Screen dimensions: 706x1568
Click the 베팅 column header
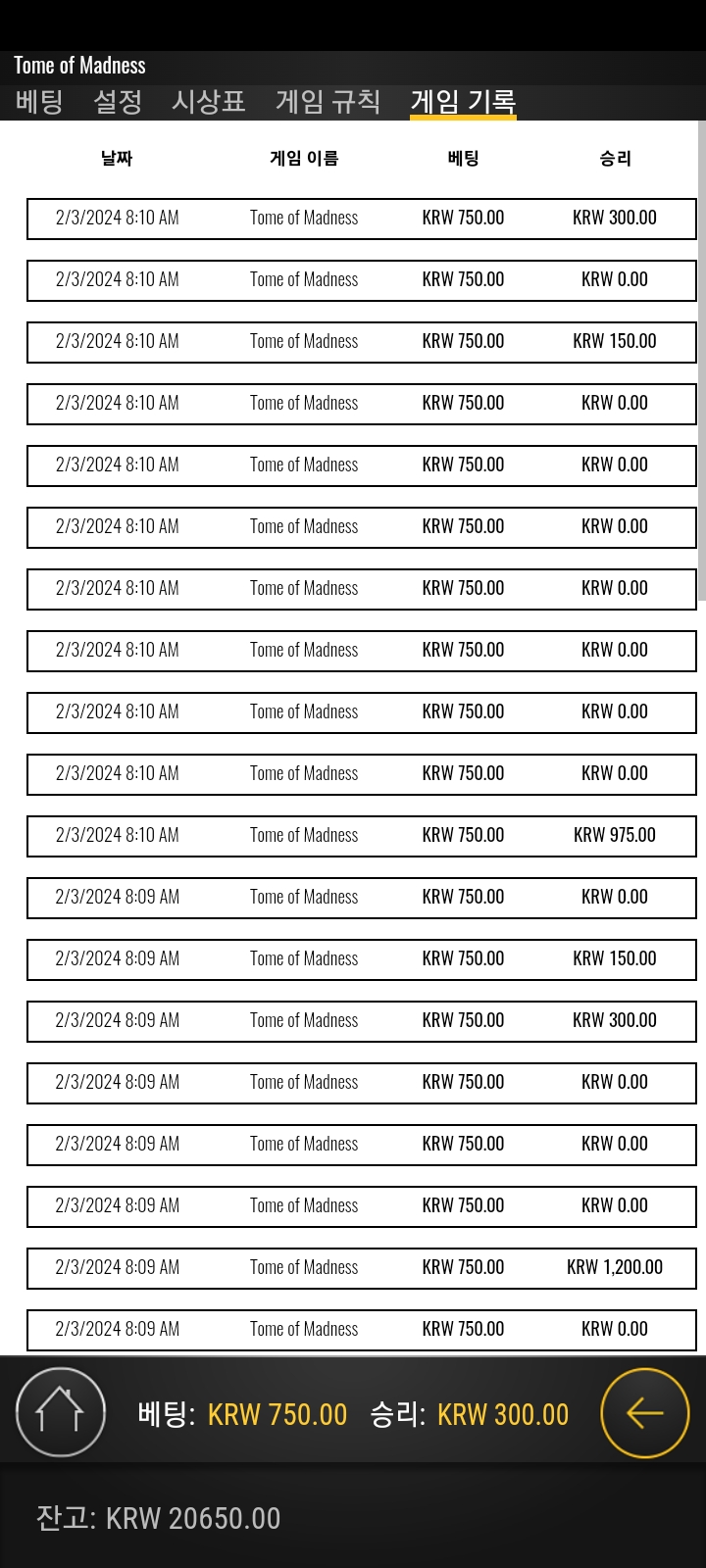coord(463,158)
